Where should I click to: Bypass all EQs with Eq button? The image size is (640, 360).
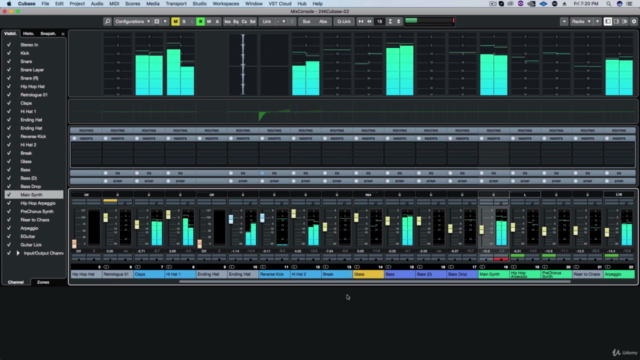pos(236,22)
